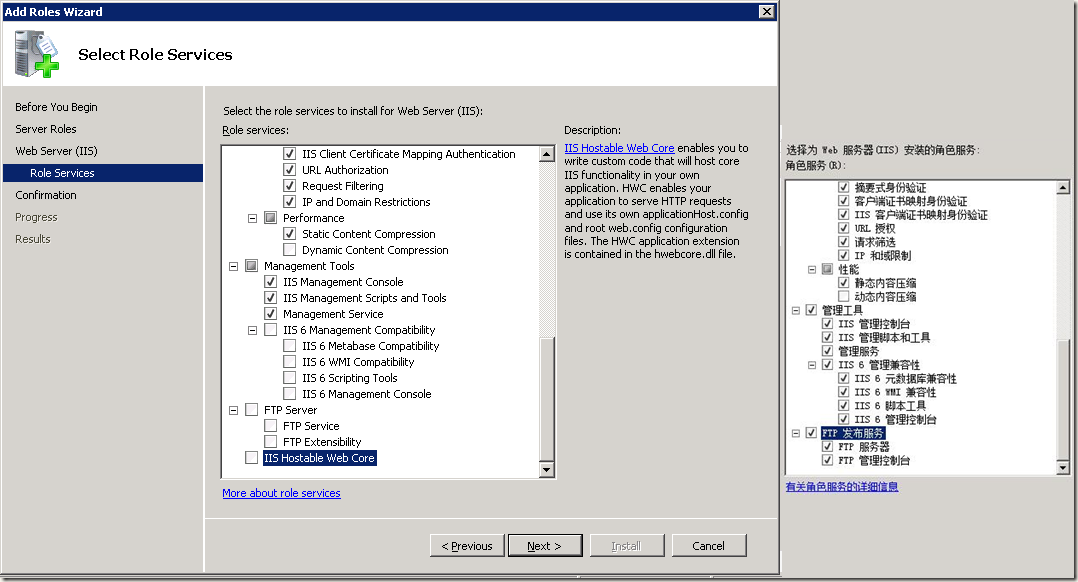Screen dimensions: 1078x582
Task: Go to the Before You Begin step
Action: 56,107
